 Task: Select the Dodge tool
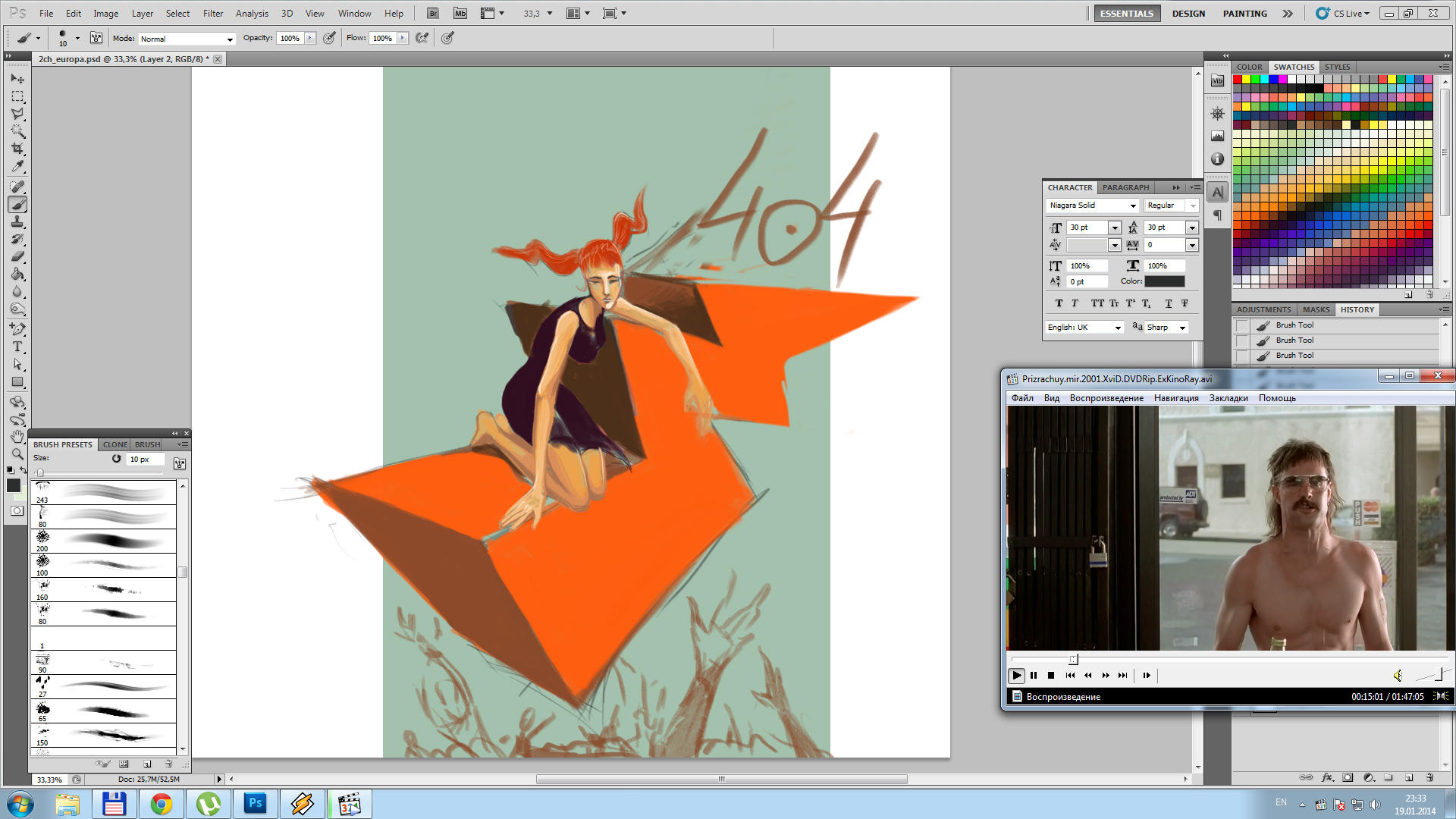click(x=17, y=309)
